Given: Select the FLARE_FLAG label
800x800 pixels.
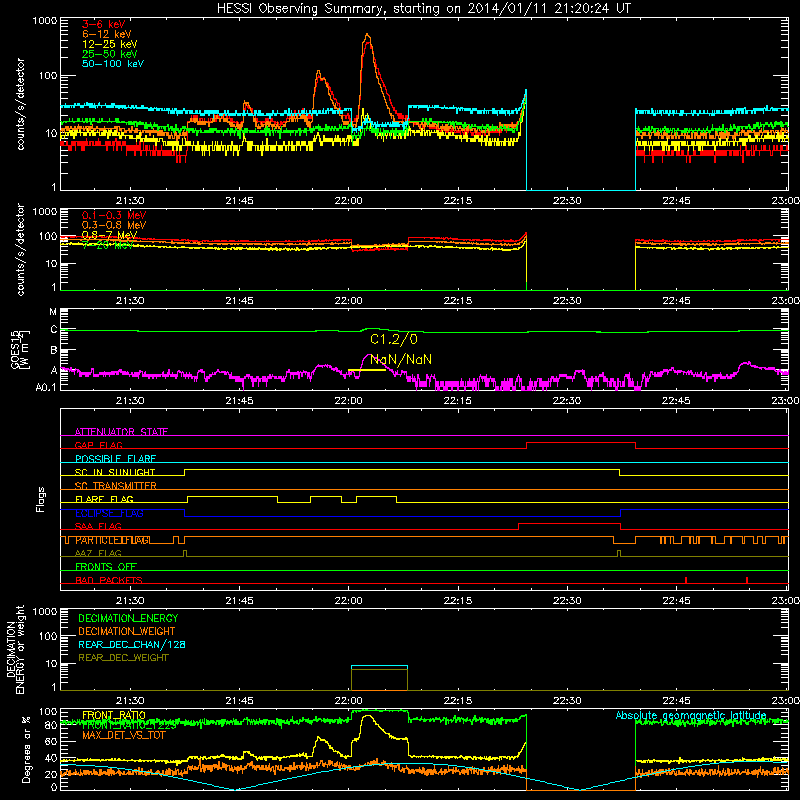Looking at the screenshot, I should coord(104,499).
